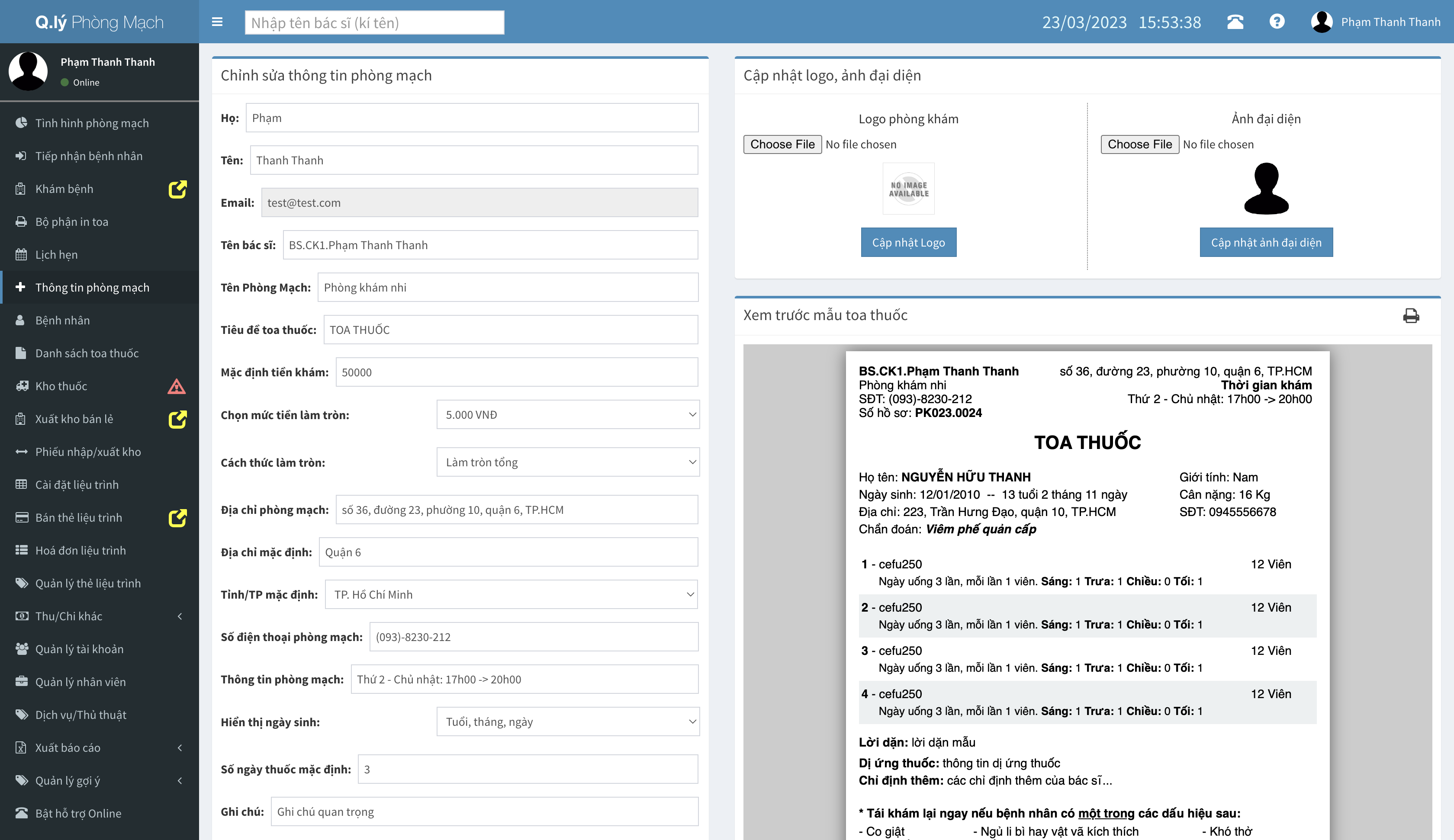Open the help question mark icon
1454x840 pixels.
tap(1277, 21)
